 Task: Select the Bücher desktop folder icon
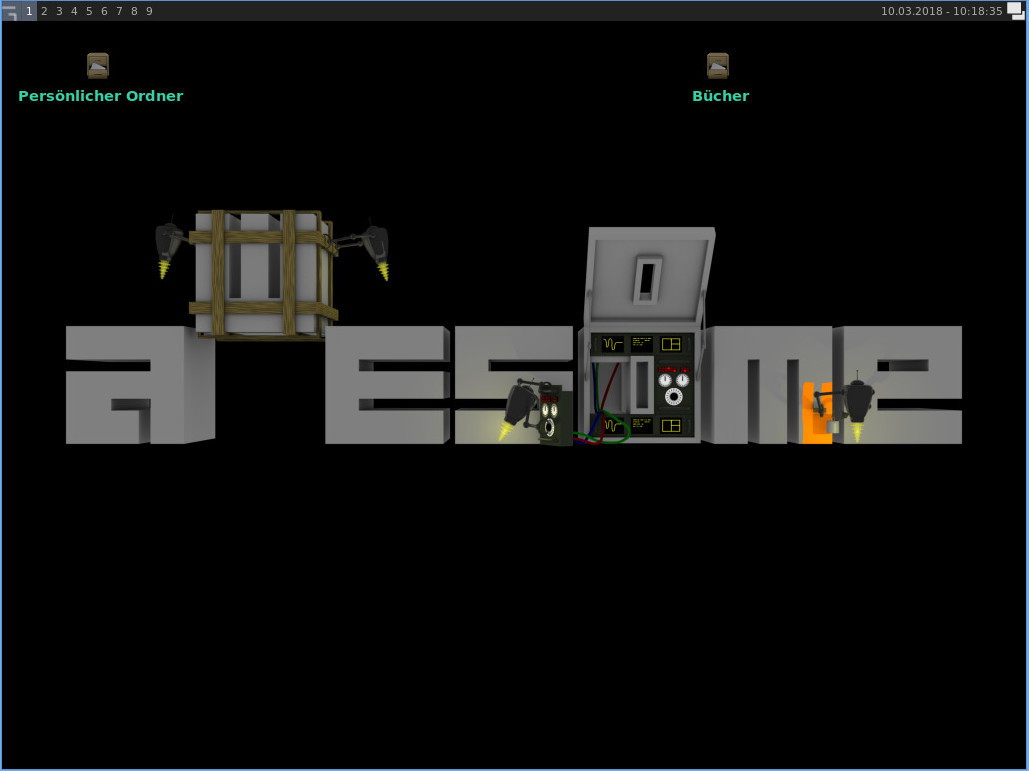(718, 66)
